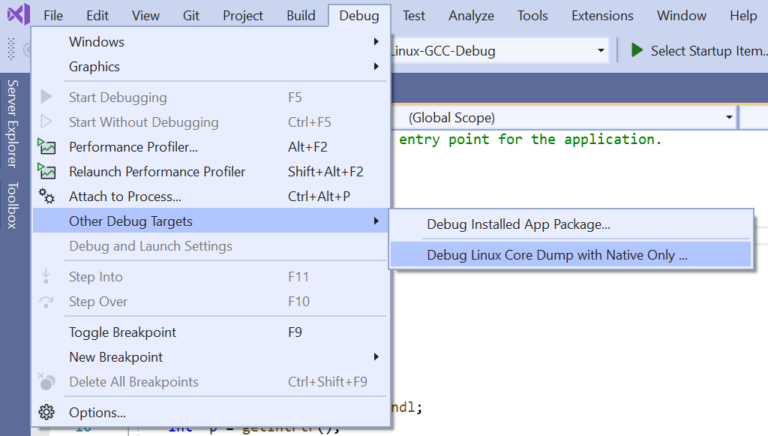This screenshot has height=436, width=768.
Task: Click the green Select Startup Item play icon
Action: [637, 50]
